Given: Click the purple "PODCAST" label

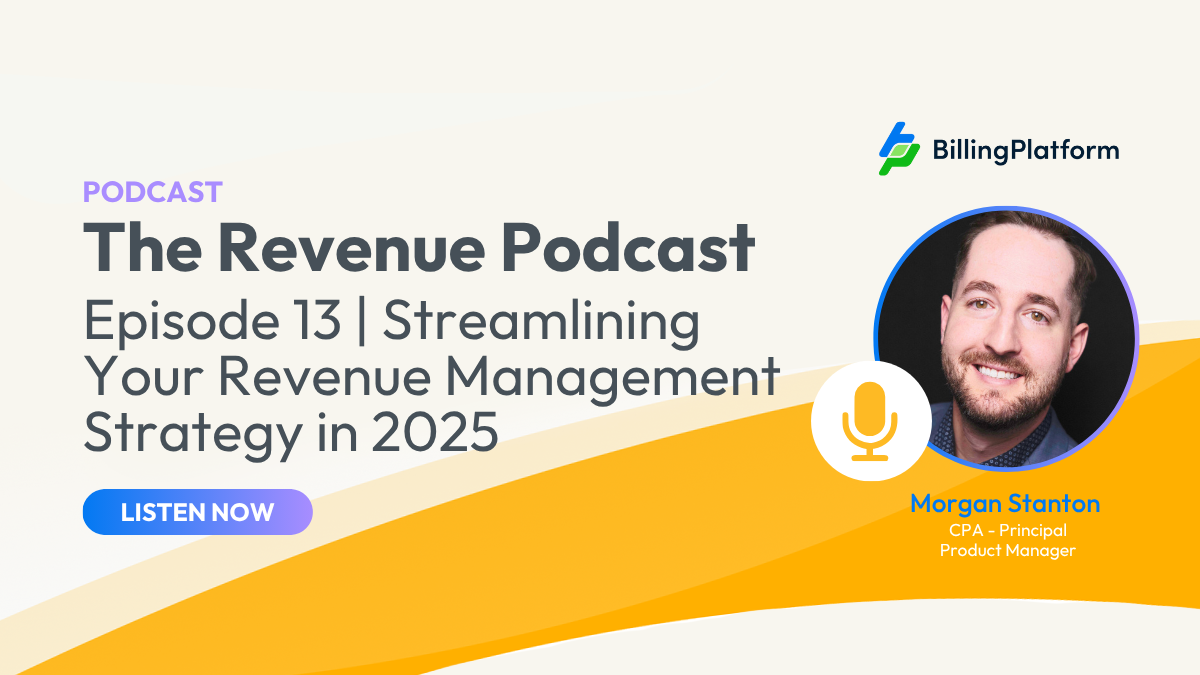Looking at the screenshot, I should pos(153,191).
